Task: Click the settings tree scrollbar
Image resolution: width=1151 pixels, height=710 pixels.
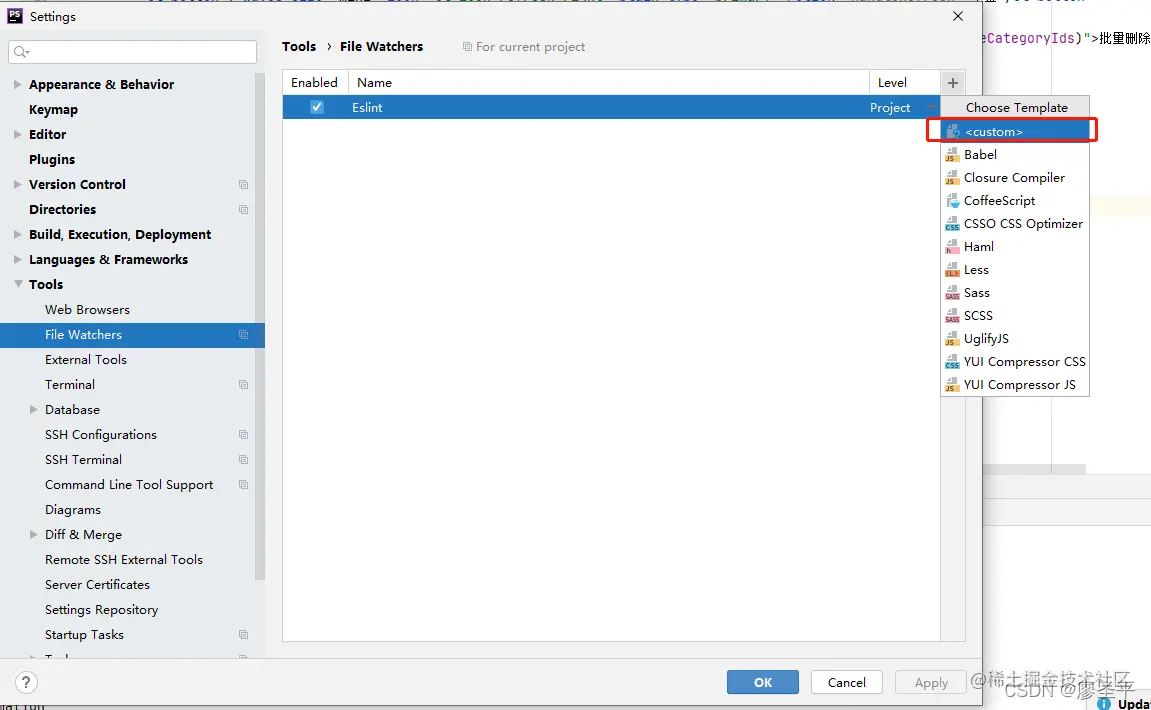Action: coord(259,327)
